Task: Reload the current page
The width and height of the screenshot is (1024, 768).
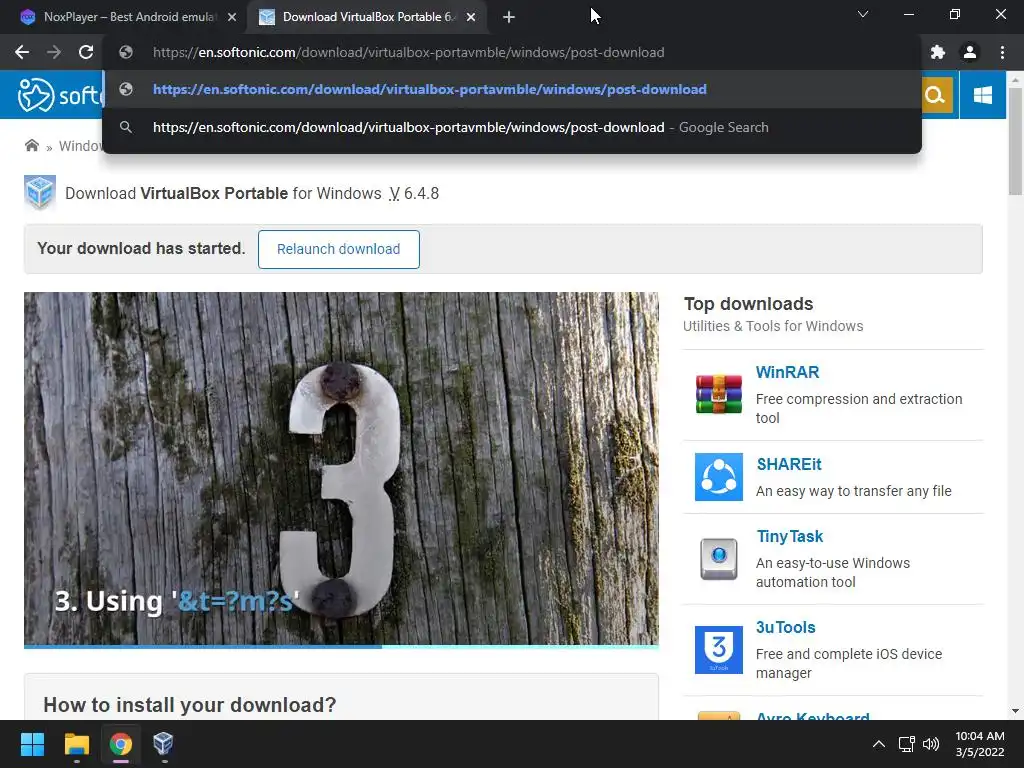Action: (86, 52)
